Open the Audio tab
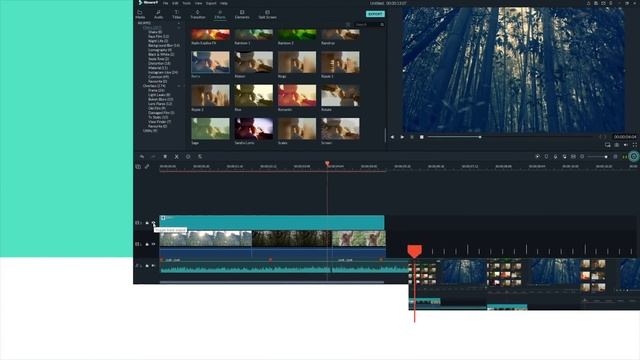The image size is (640, 360). coord(158,15)
